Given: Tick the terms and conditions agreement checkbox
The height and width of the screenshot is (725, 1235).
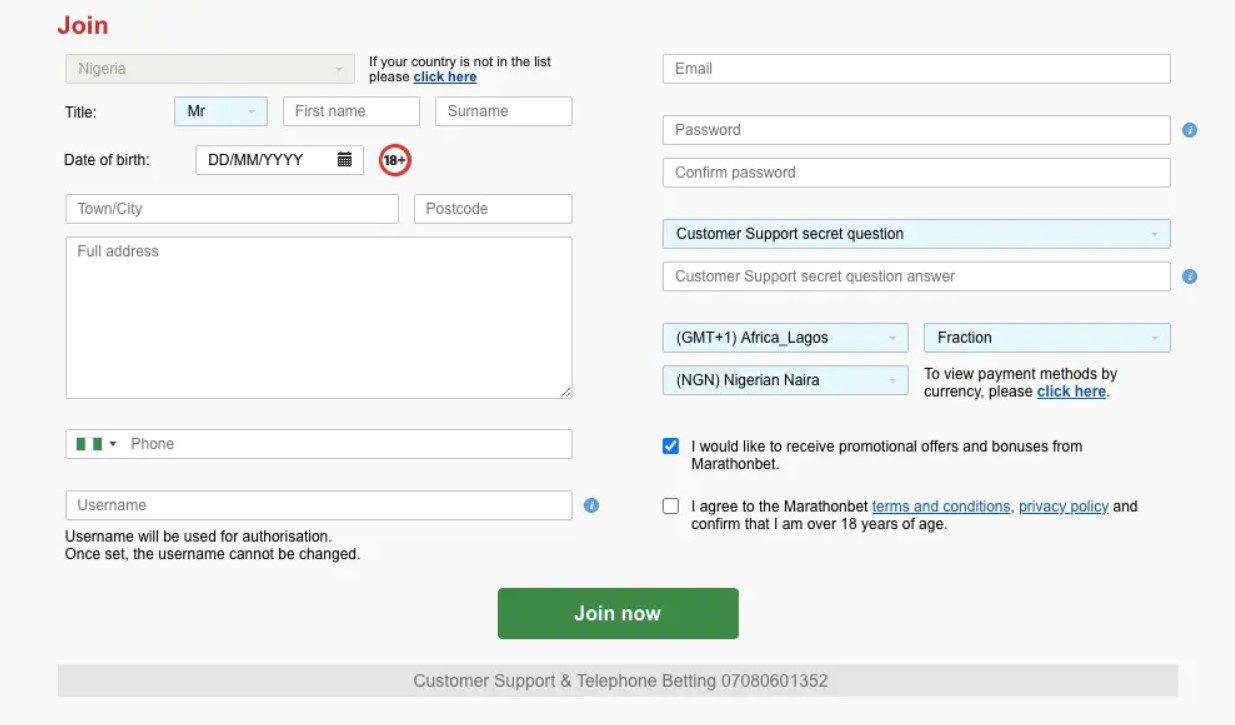Looking at the screenshot, I should click(671, 506).
